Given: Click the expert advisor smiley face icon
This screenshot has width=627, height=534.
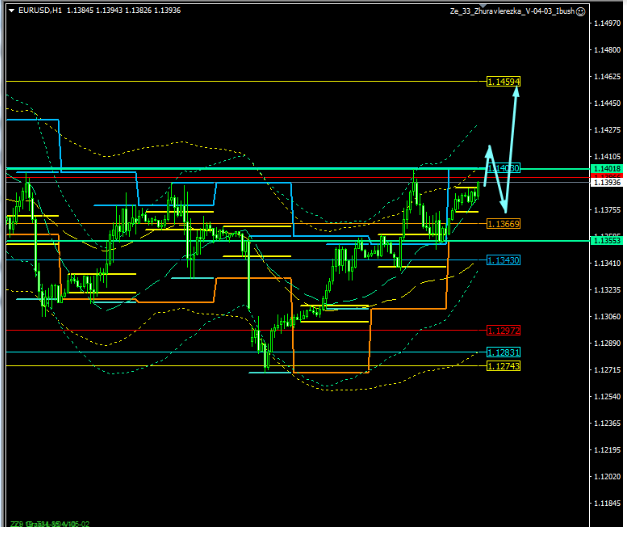Looking at the screenshot, I should [580, 9].
